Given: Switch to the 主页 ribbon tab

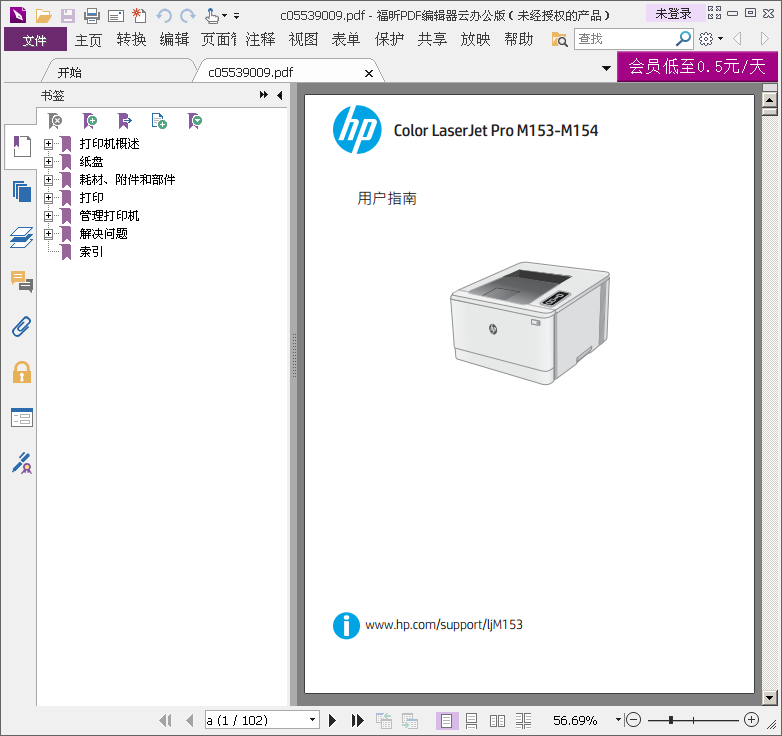Looking at the screenshot, I should click(x=88, y=39).
